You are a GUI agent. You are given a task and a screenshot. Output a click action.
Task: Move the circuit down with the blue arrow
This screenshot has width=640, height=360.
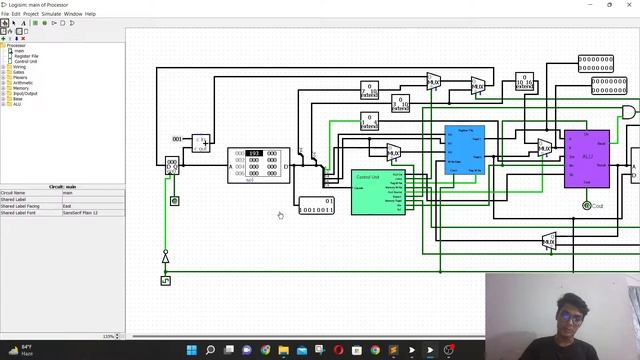17,38
